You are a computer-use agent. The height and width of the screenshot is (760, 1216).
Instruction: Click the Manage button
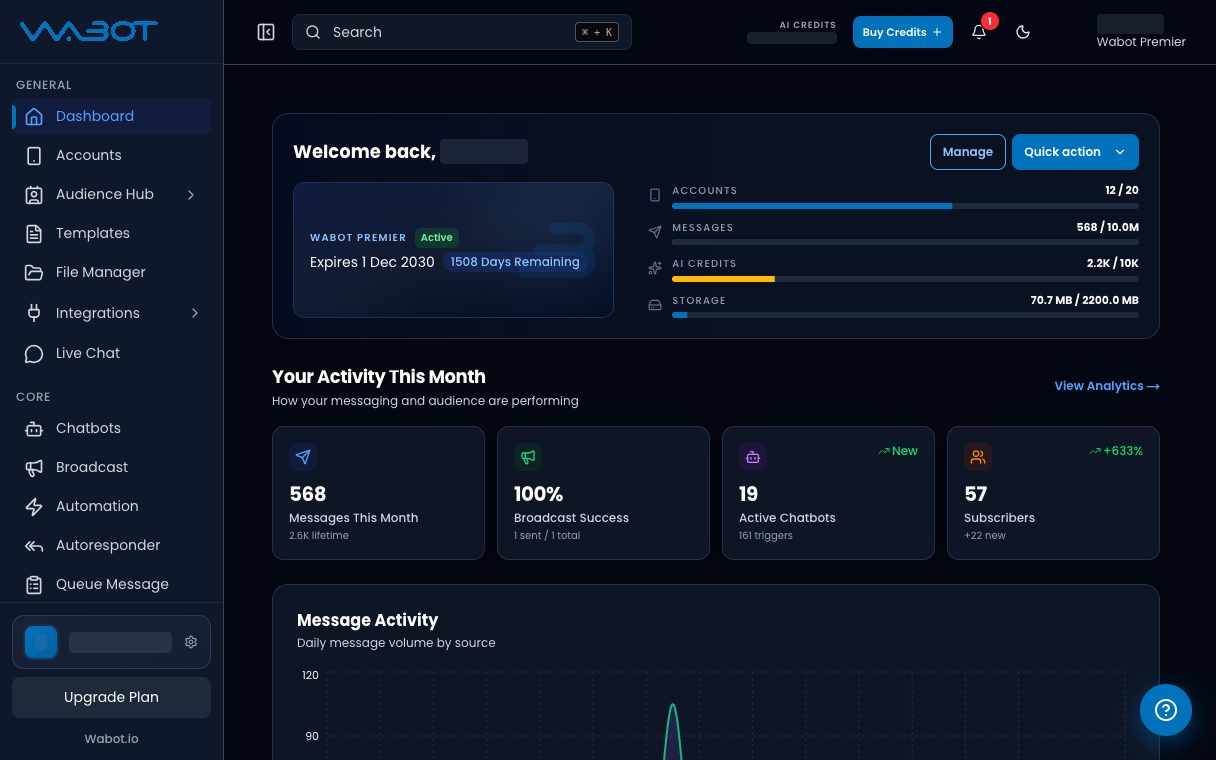click(967, 152)
